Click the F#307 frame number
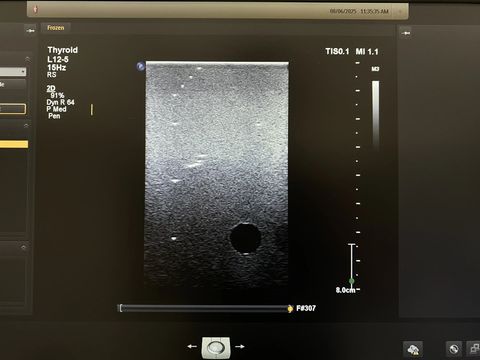Screen dimensions: 480x360 306,308
